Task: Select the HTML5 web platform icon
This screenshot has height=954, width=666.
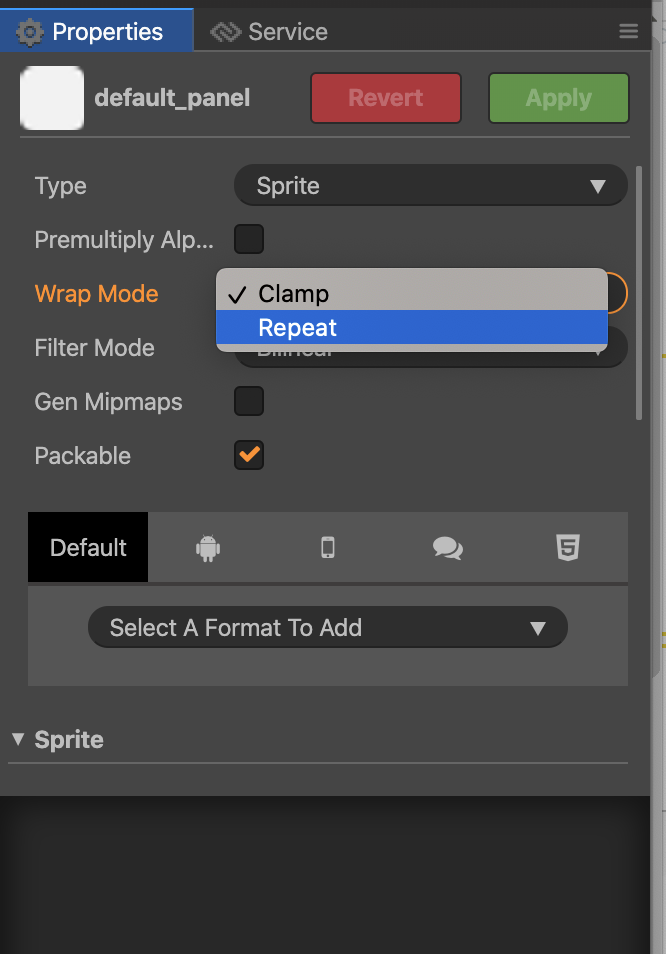Action: pyautogui.click(x=567, y=547)
